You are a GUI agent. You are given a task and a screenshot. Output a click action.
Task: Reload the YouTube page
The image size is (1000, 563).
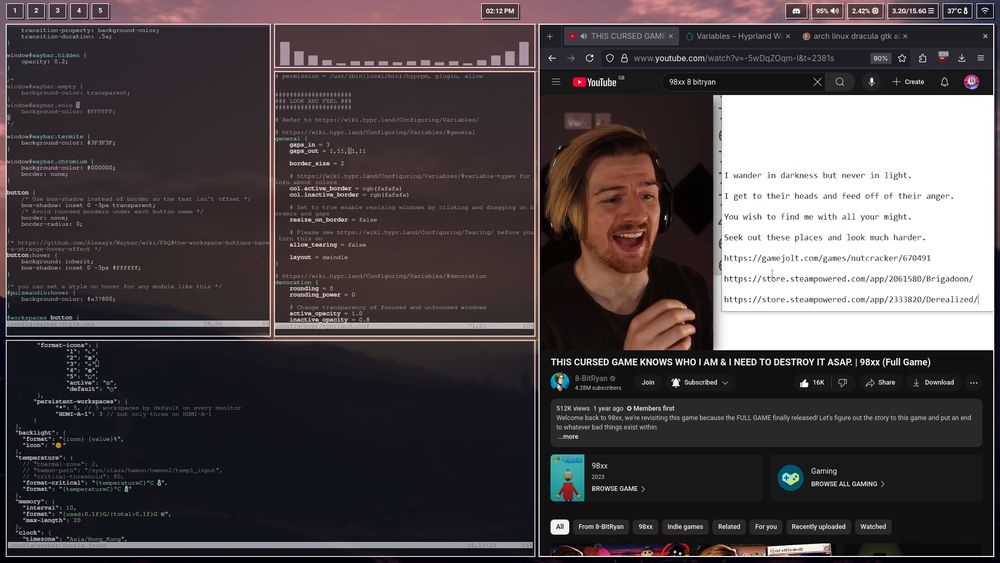coord(590,58)
